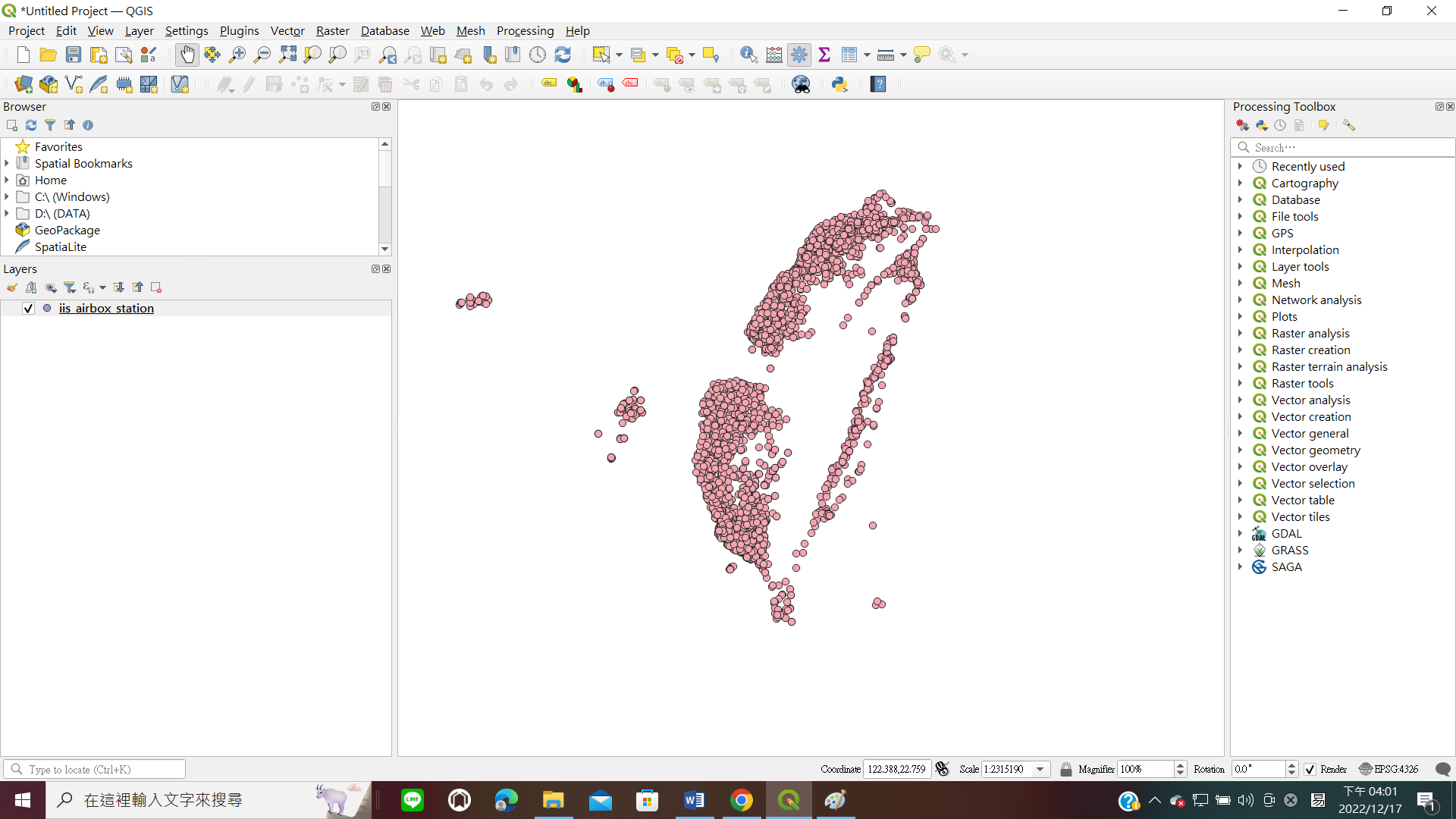1456x819 pixels.
Task: Uncheck iis_airbox_station layer visibility
Action: click(28, 309)
